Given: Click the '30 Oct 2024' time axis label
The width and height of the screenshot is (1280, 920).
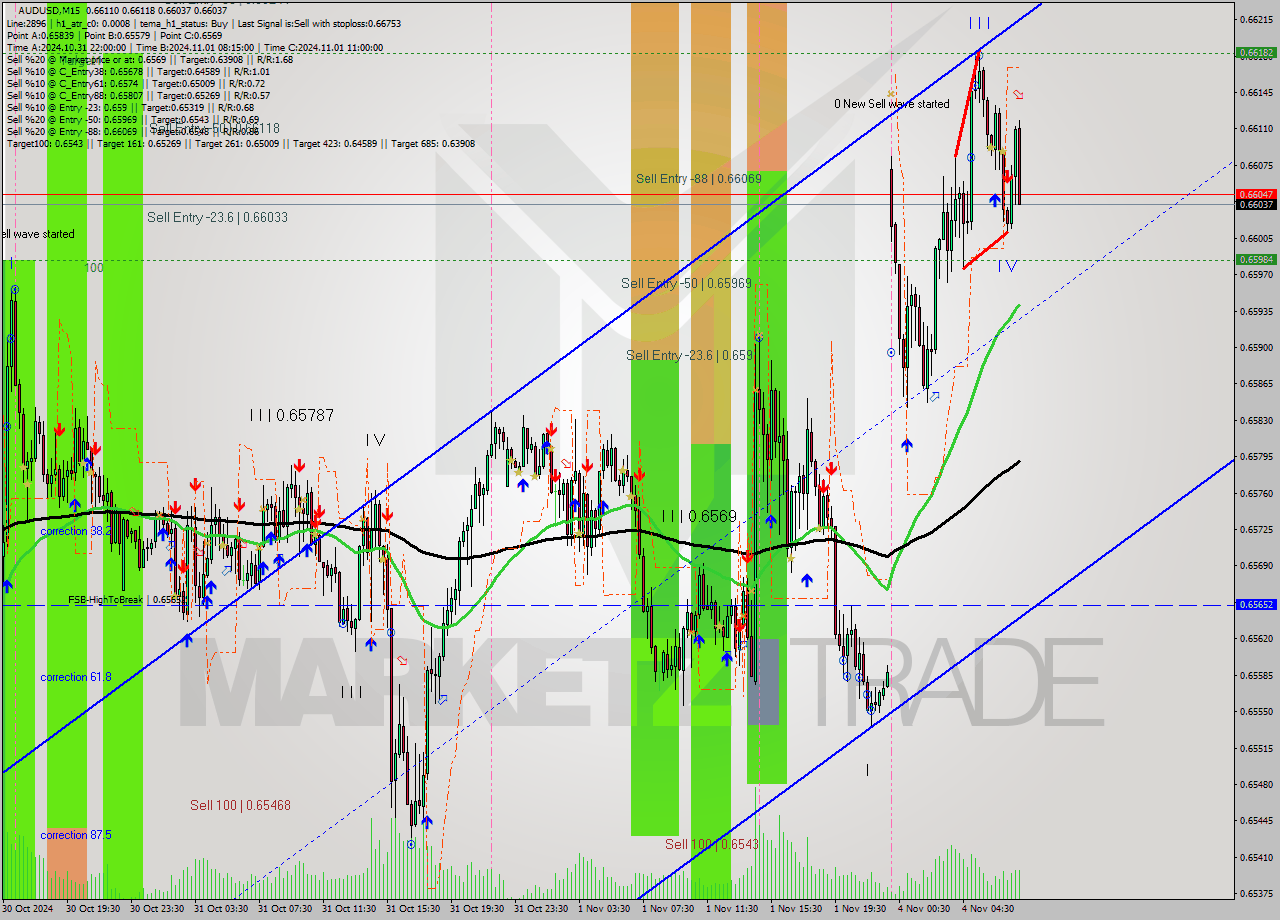Looking at the screenshot, I should coord(29,909).
